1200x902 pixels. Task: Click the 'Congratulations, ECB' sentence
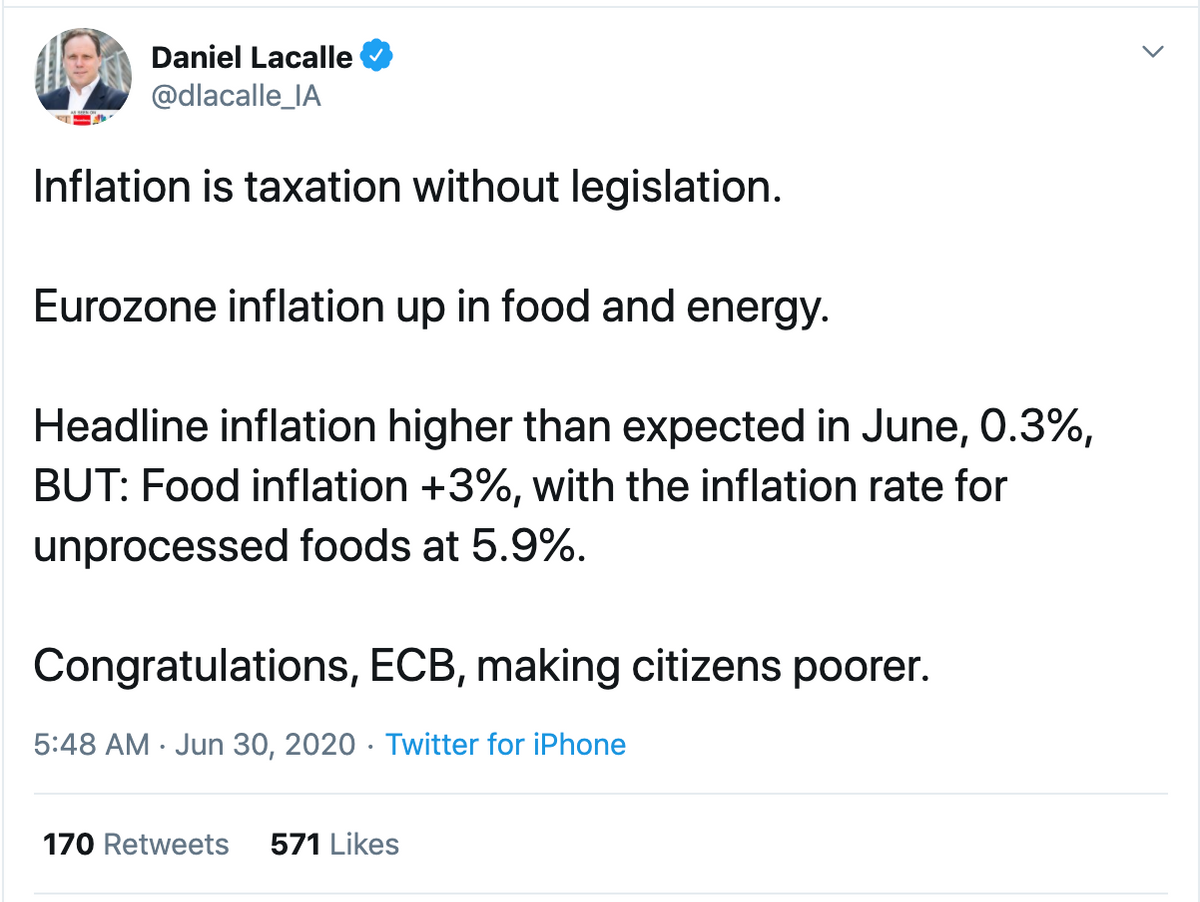click(x=482, y=667)
